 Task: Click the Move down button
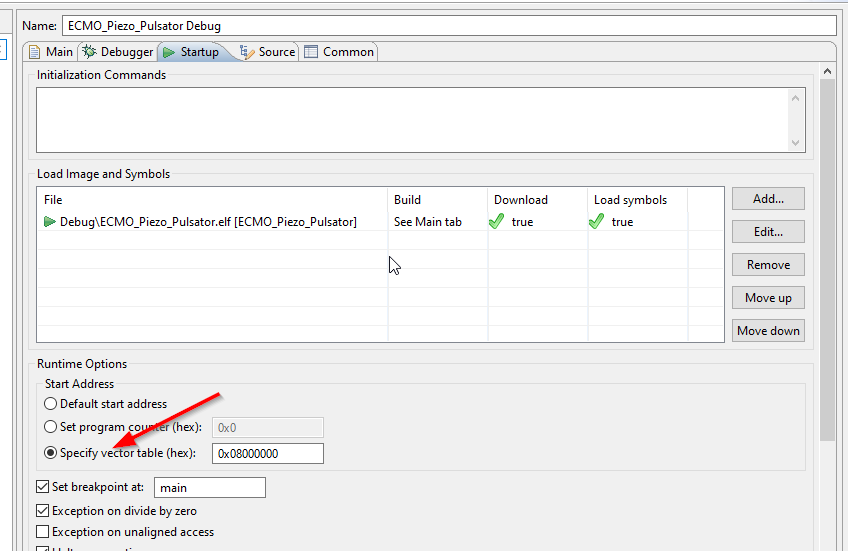coord(768,331)
